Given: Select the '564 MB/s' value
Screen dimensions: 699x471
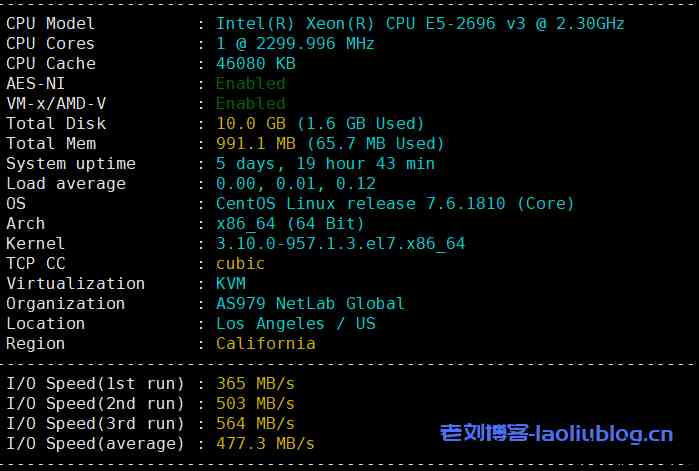Looking at the screenshot, I should click(255, 424).
